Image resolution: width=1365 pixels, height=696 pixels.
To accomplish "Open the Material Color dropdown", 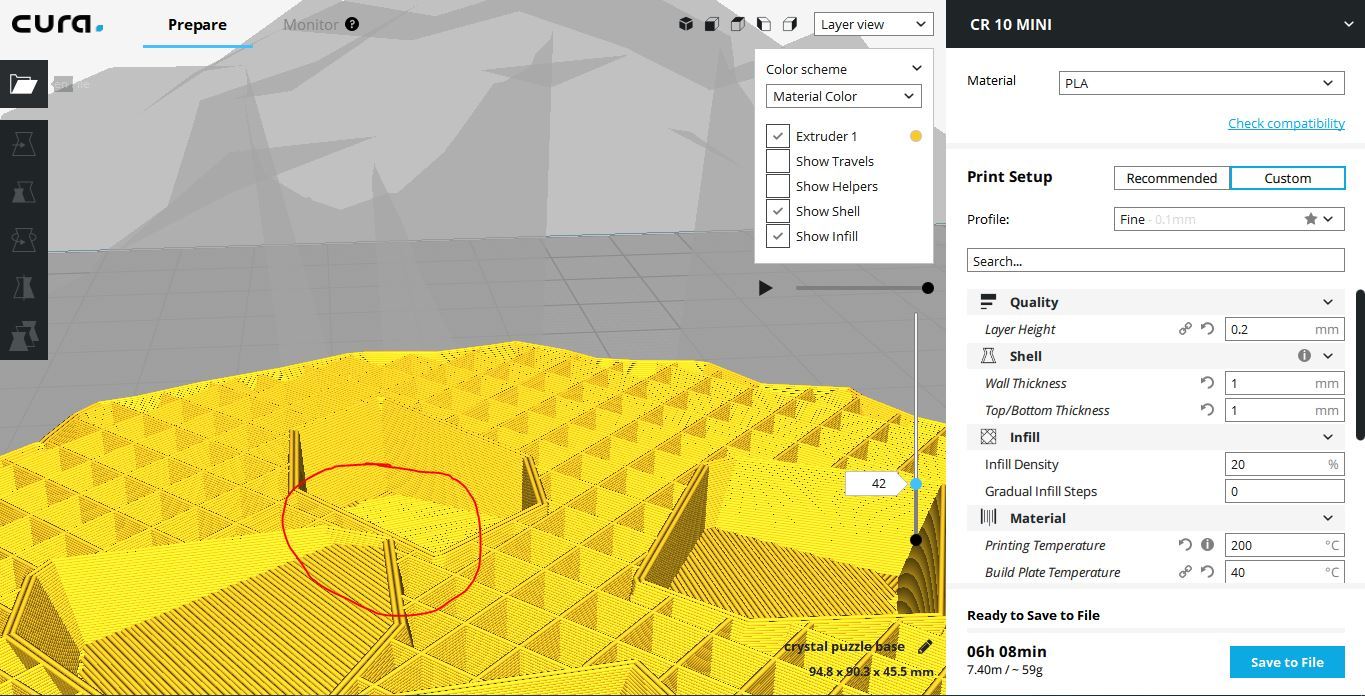I will 843,96.
